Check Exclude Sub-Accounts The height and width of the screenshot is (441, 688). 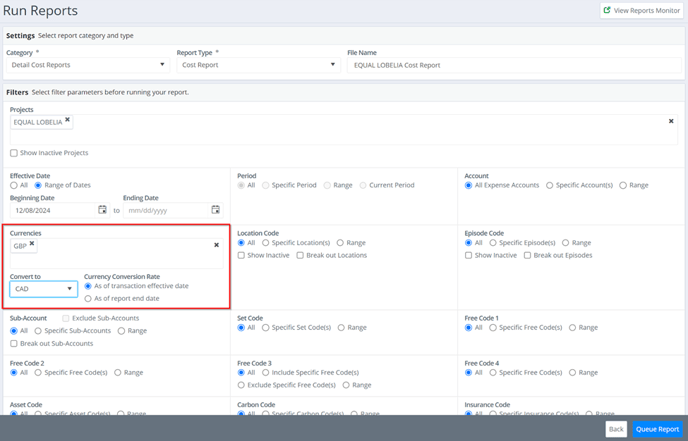click(66, 318)
